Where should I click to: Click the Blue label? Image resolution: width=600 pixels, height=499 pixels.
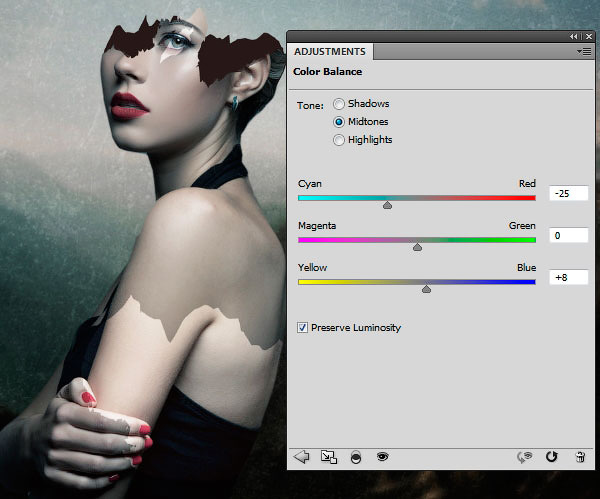click(526, 267)
